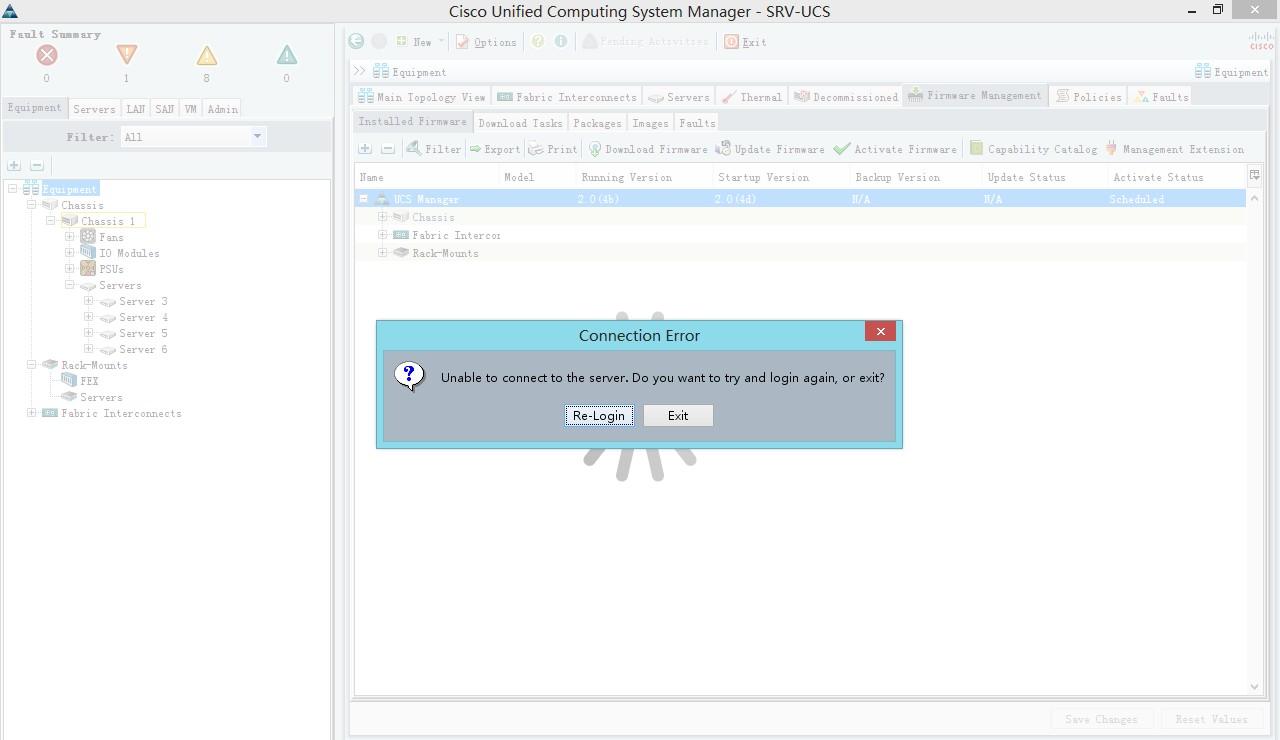This screenshot has height=740, width=1280.
Task: Click Download Firmware
Action: (648, 149)
